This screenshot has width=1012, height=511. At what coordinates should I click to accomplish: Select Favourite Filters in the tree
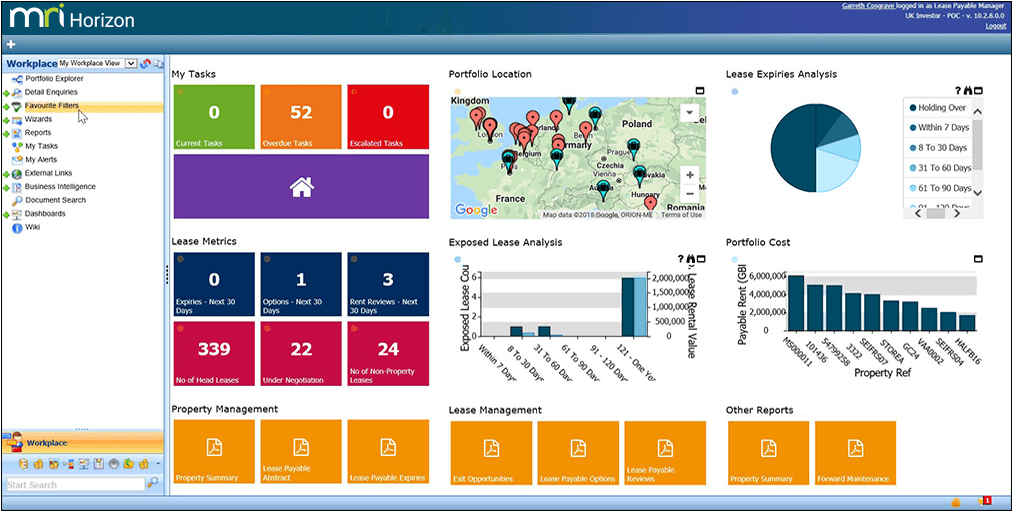(52, 106)
